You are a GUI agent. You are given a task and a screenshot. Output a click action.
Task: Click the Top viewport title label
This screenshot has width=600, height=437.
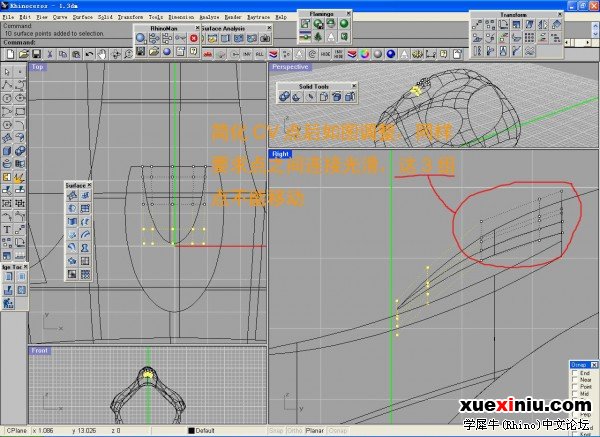coord(38,67)
